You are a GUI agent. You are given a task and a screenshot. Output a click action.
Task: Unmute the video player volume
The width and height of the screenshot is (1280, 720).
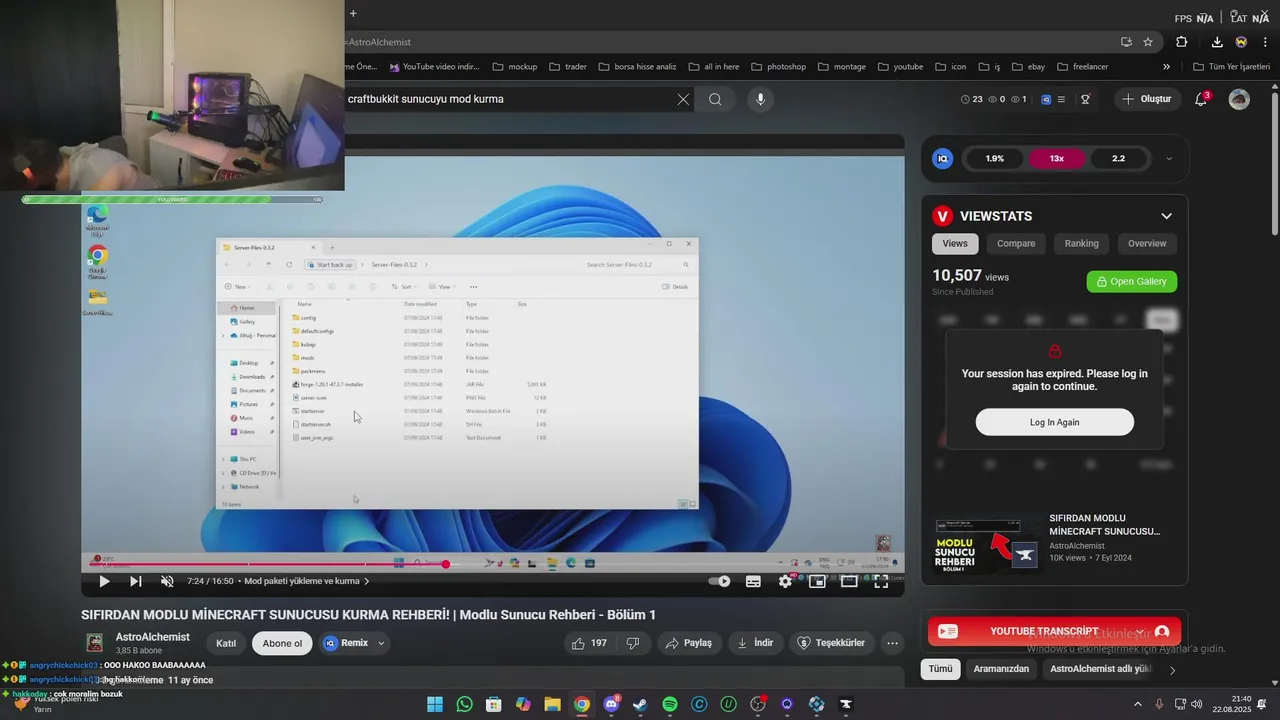[x=167, y=581]
